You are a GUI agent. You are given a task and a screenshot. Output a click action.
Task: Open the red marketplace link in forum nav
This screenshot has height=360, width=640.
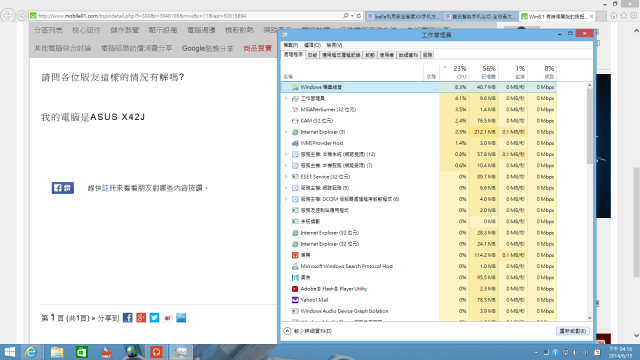pos(258,48)
